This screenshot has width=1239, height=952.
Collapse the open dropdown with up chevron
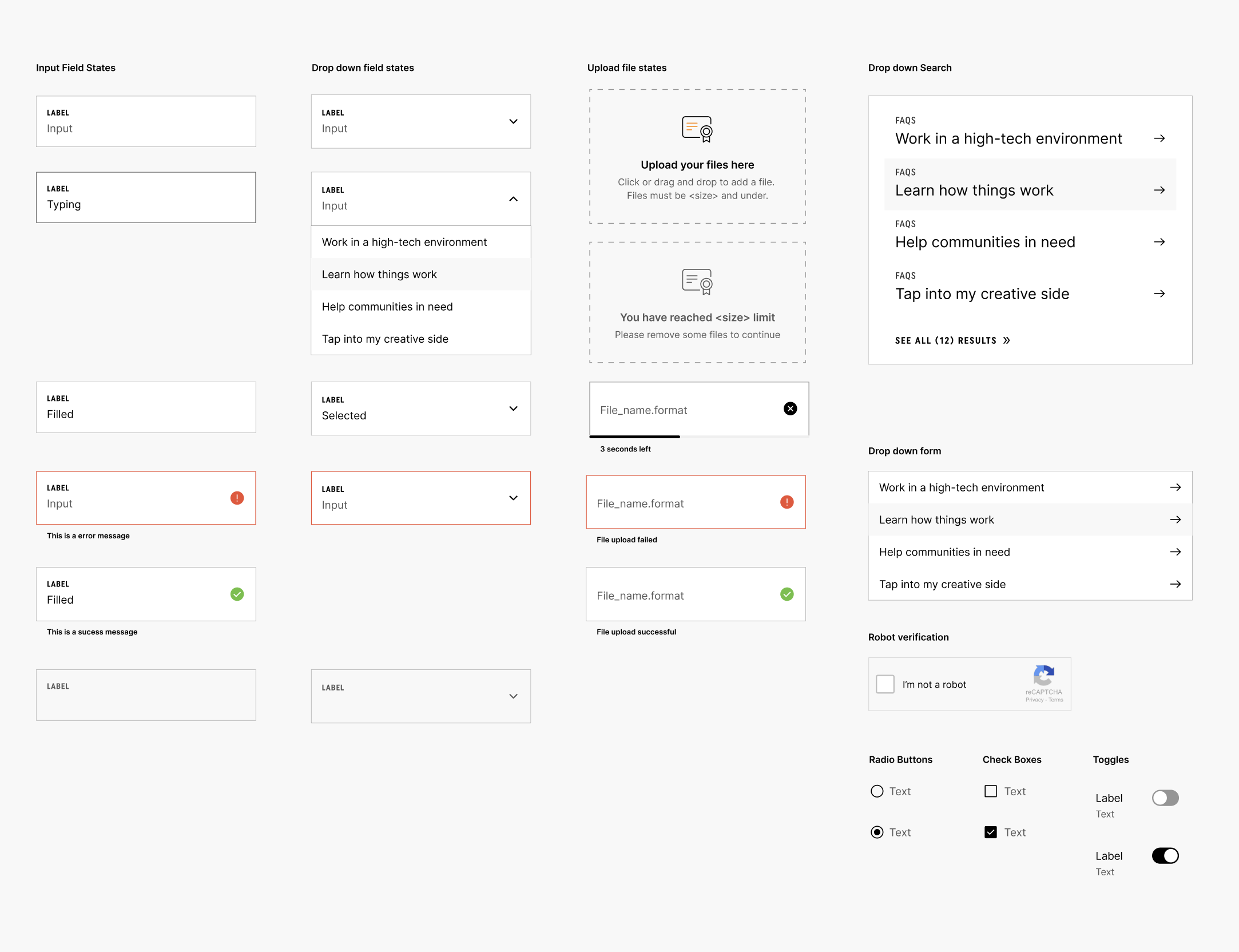(x=513, y=199)
